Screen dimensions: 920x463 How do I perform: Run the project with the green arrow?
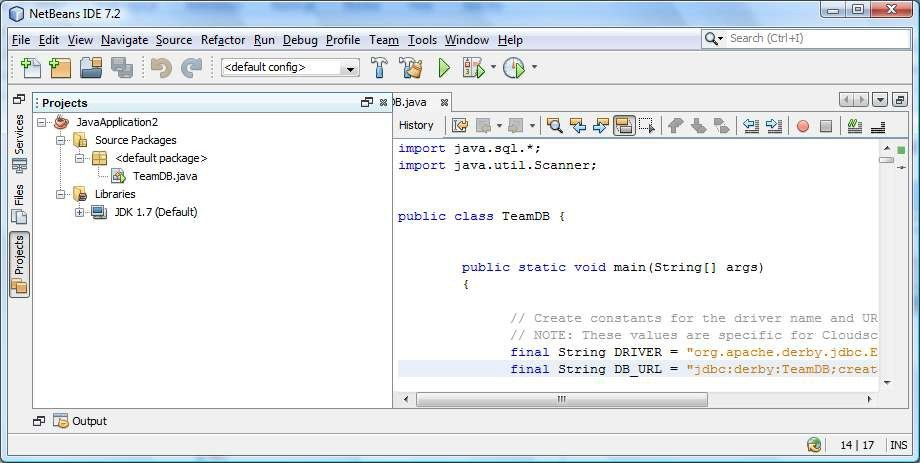444,68
